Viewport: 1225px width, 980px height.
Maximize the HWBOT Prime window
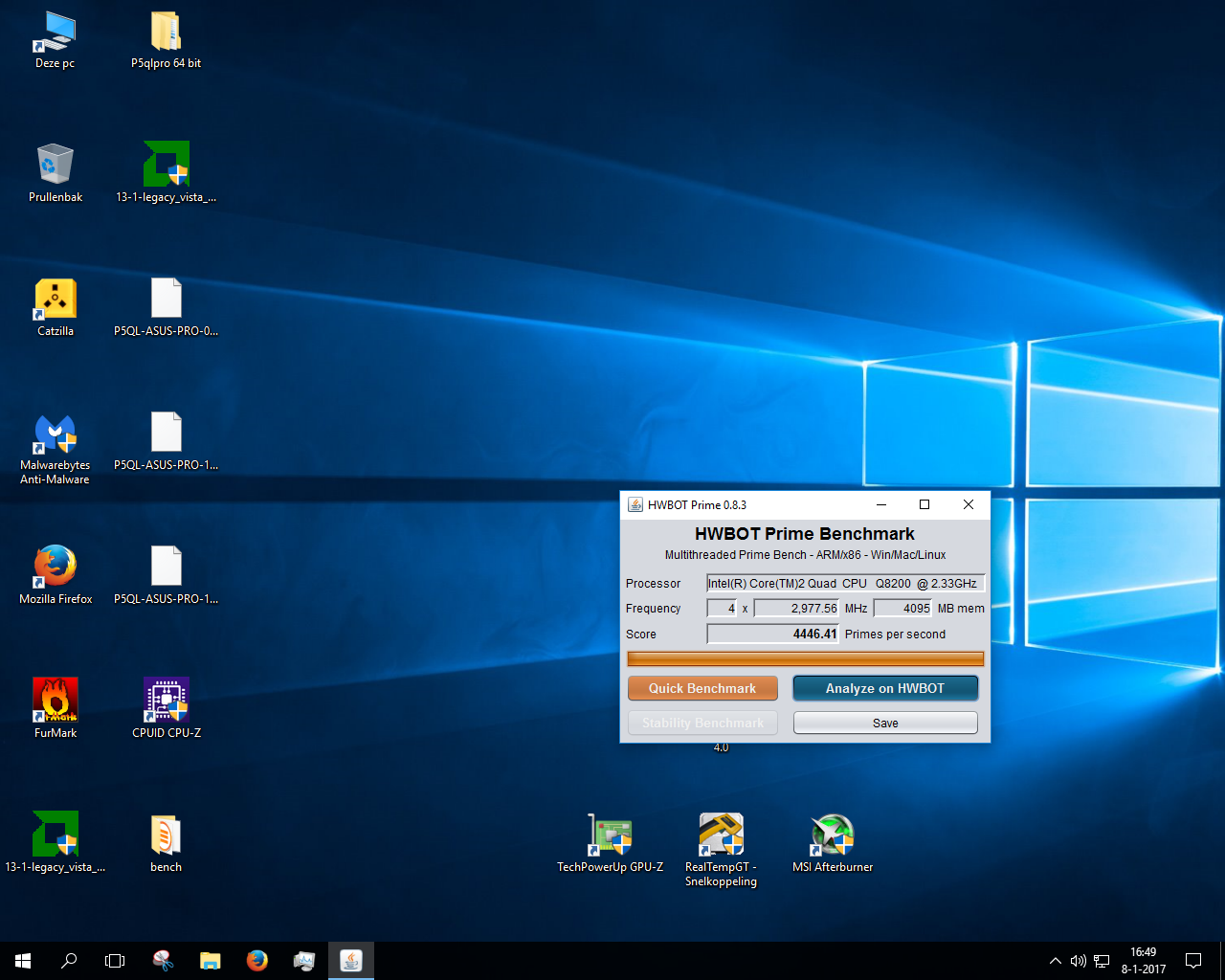pos(924,504)
